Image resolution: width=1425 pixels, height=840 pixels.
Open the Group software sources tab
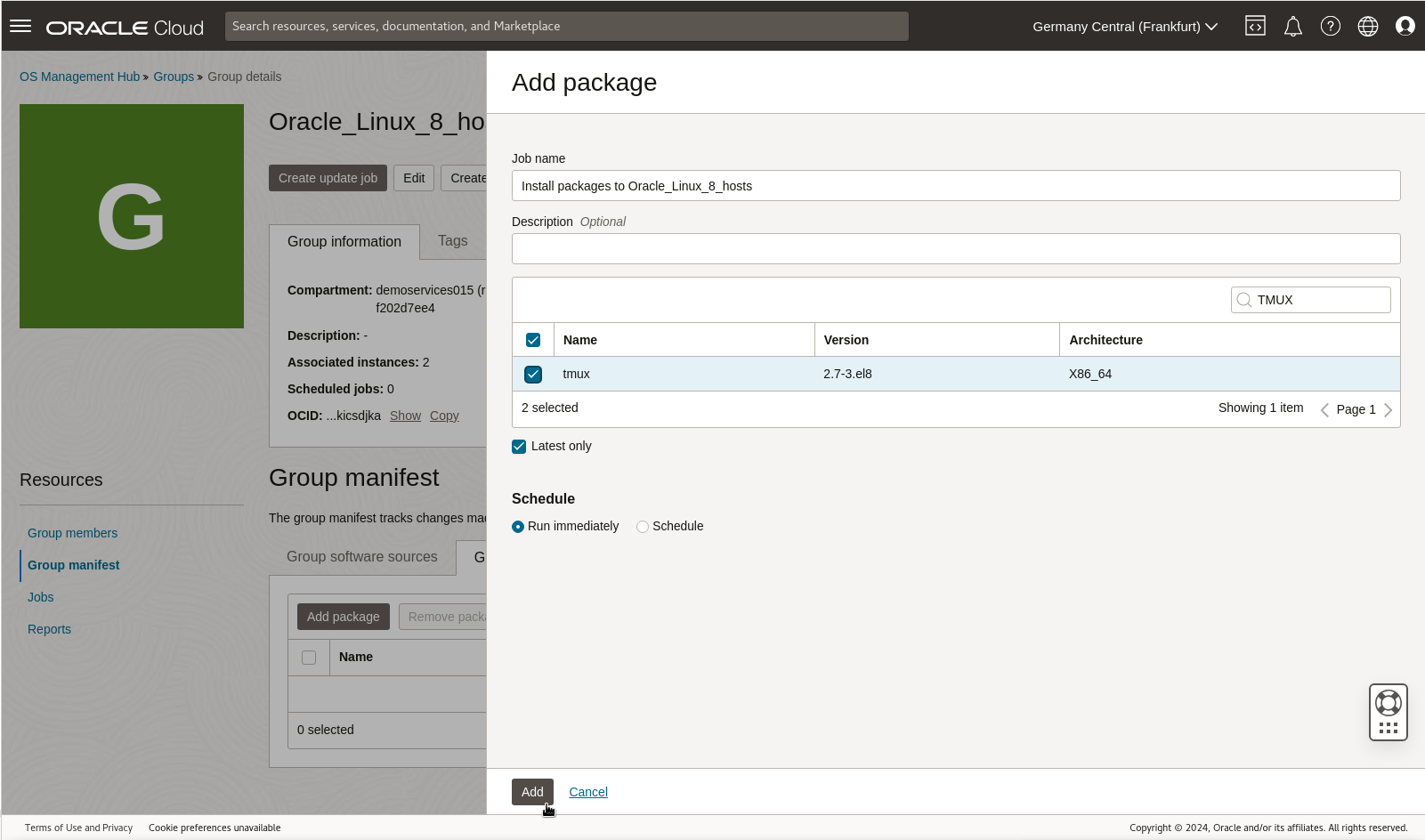point(361,557)
